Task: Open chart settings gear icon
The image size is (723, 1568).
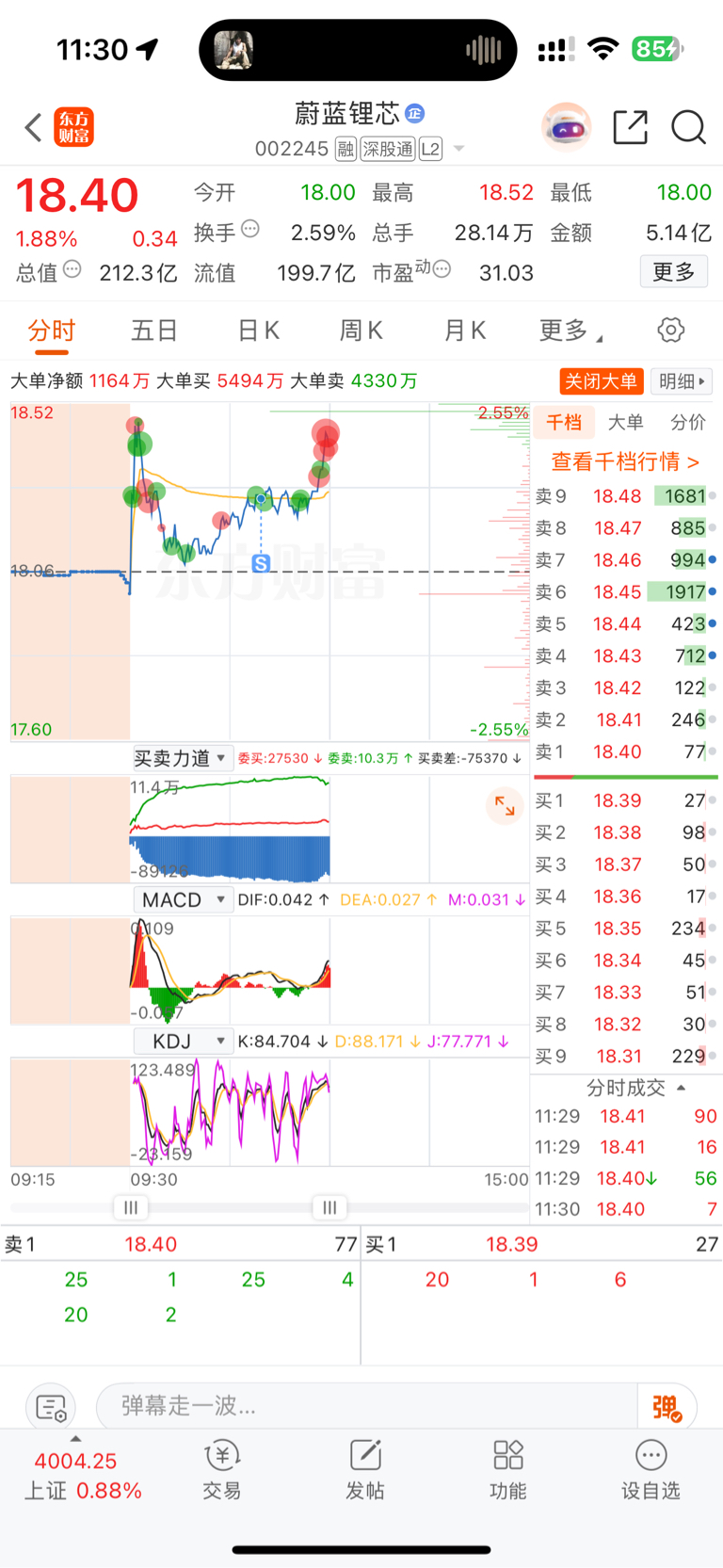Action: [x=670, y=331]
